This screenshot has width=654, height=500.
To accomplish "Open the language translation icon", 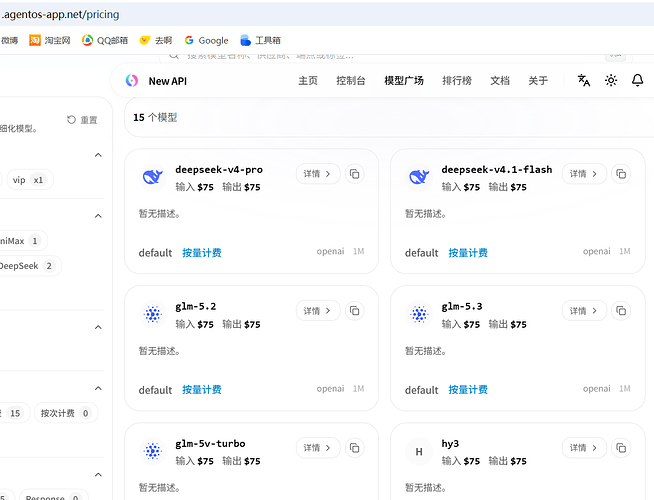I will coord(584,80).
